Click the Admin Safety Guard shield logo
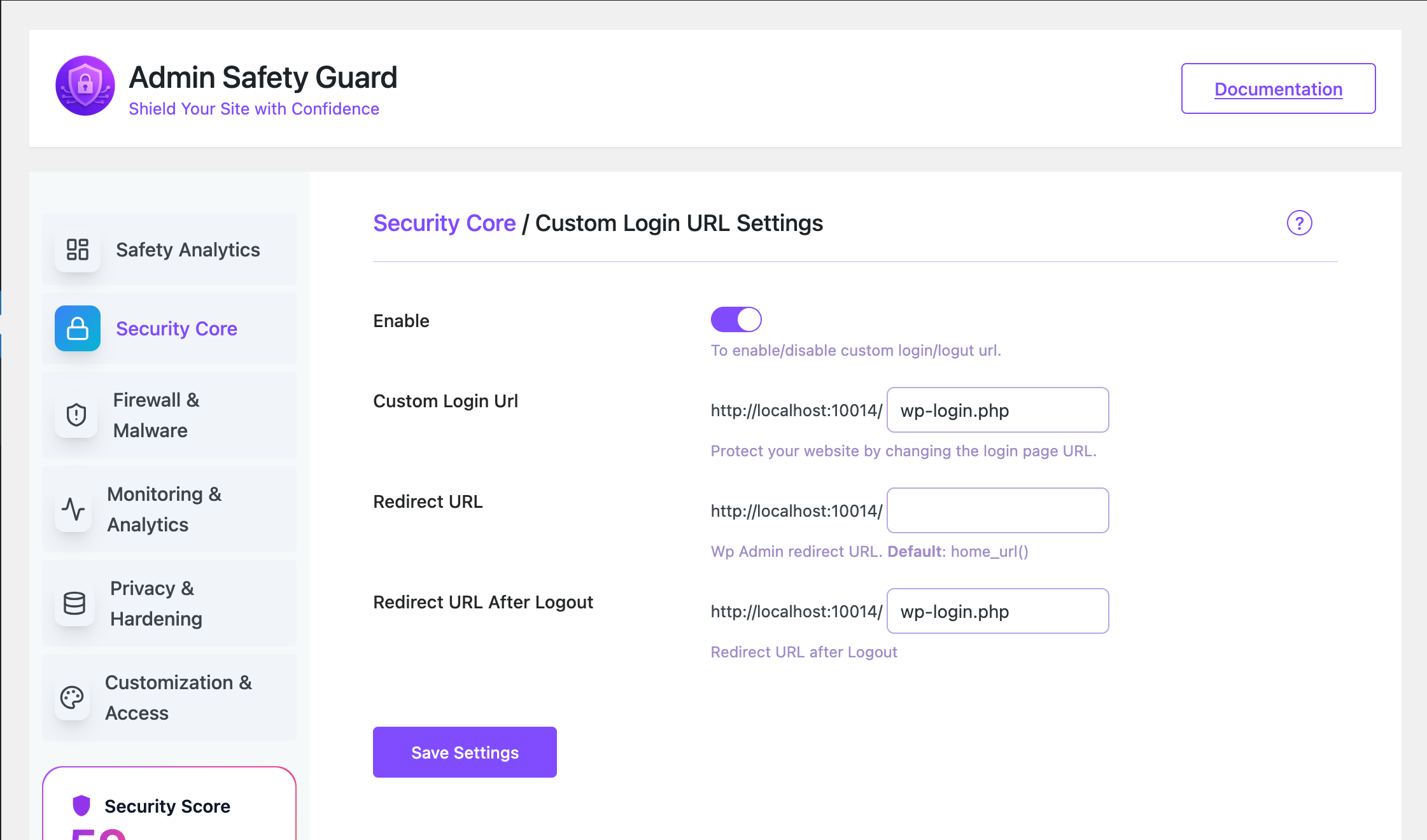Viewport: 1427px width, 840px height. click(85, 86)
